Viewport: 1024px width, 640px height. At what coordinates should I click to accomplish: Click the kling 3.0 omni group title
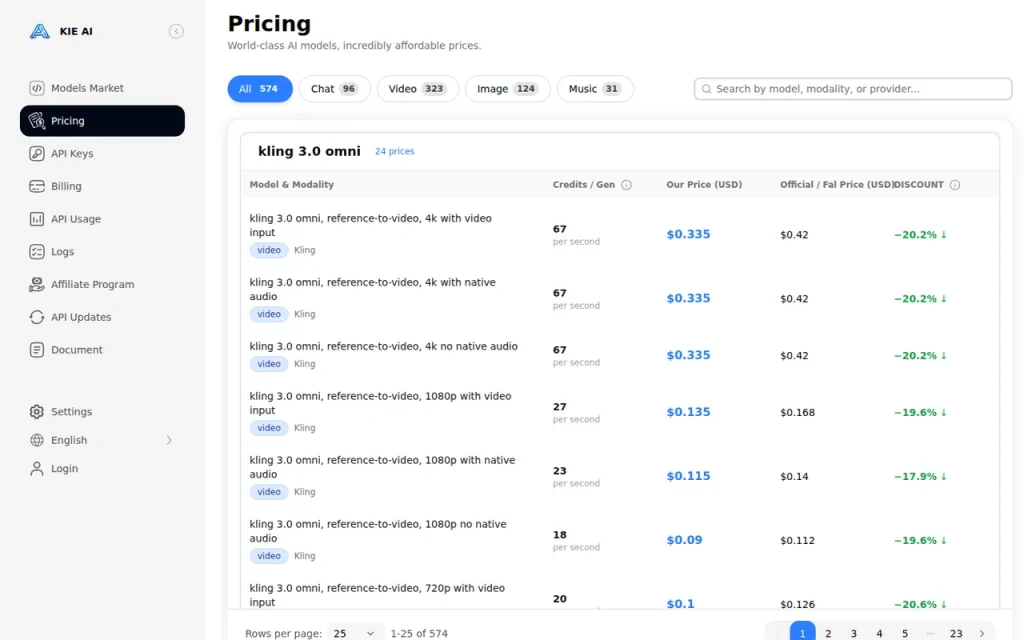pos(309,151)
